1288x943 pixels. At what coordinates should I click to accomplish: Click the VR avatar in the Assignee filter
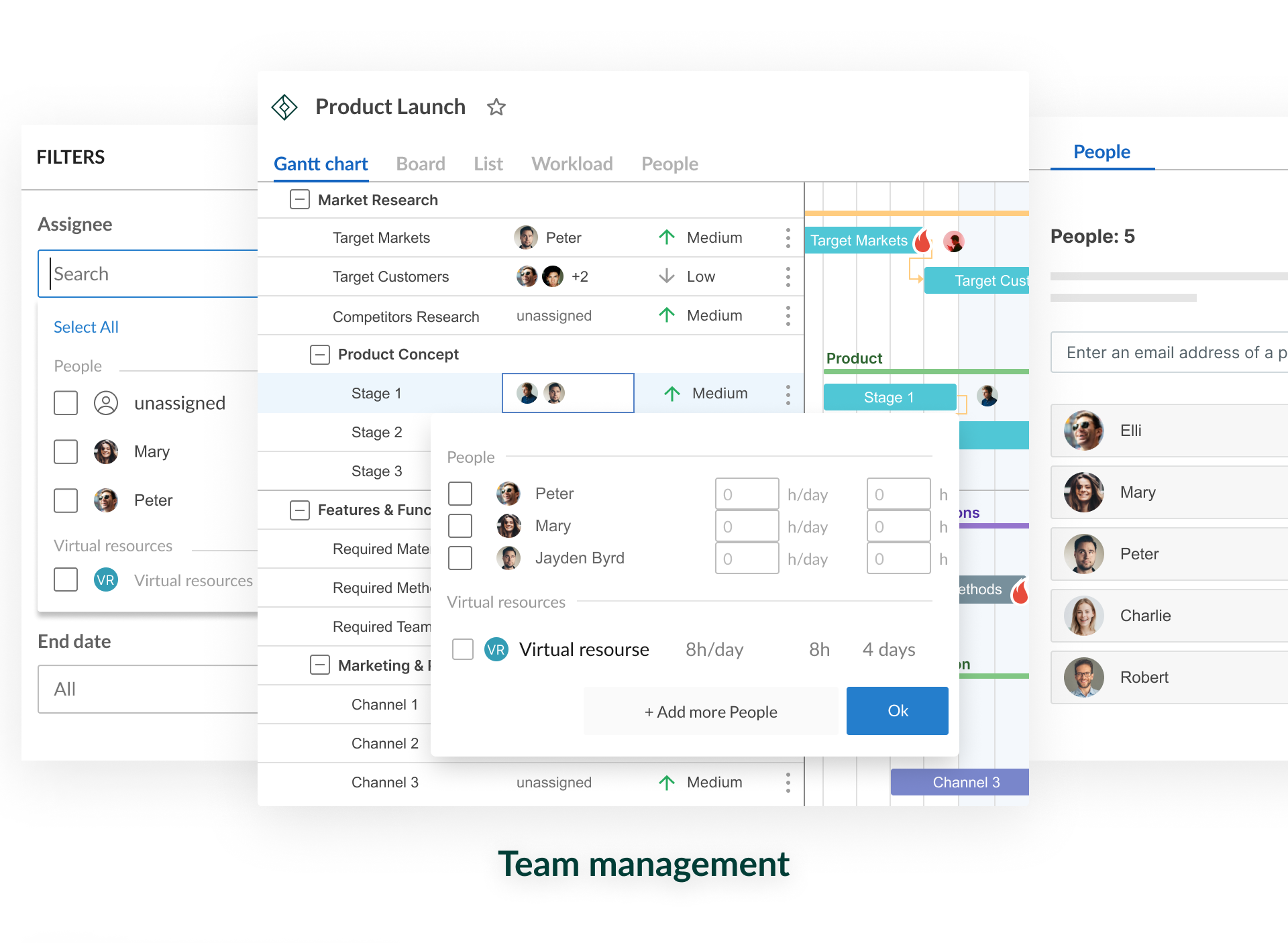coord(106,580)
